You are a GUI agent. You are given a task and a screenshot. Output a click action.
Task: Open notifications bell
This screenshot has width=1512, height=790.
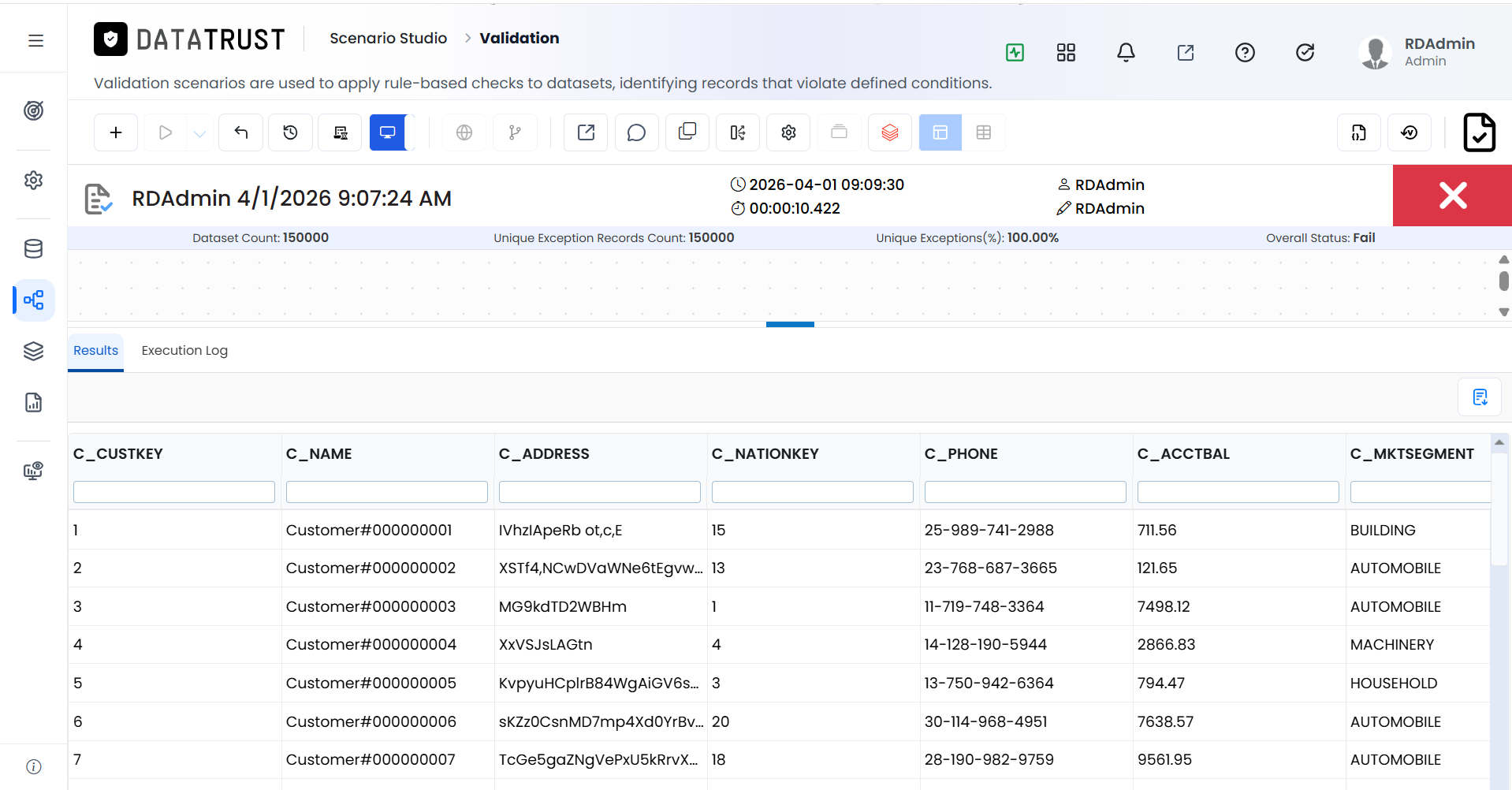point(1126,53)
